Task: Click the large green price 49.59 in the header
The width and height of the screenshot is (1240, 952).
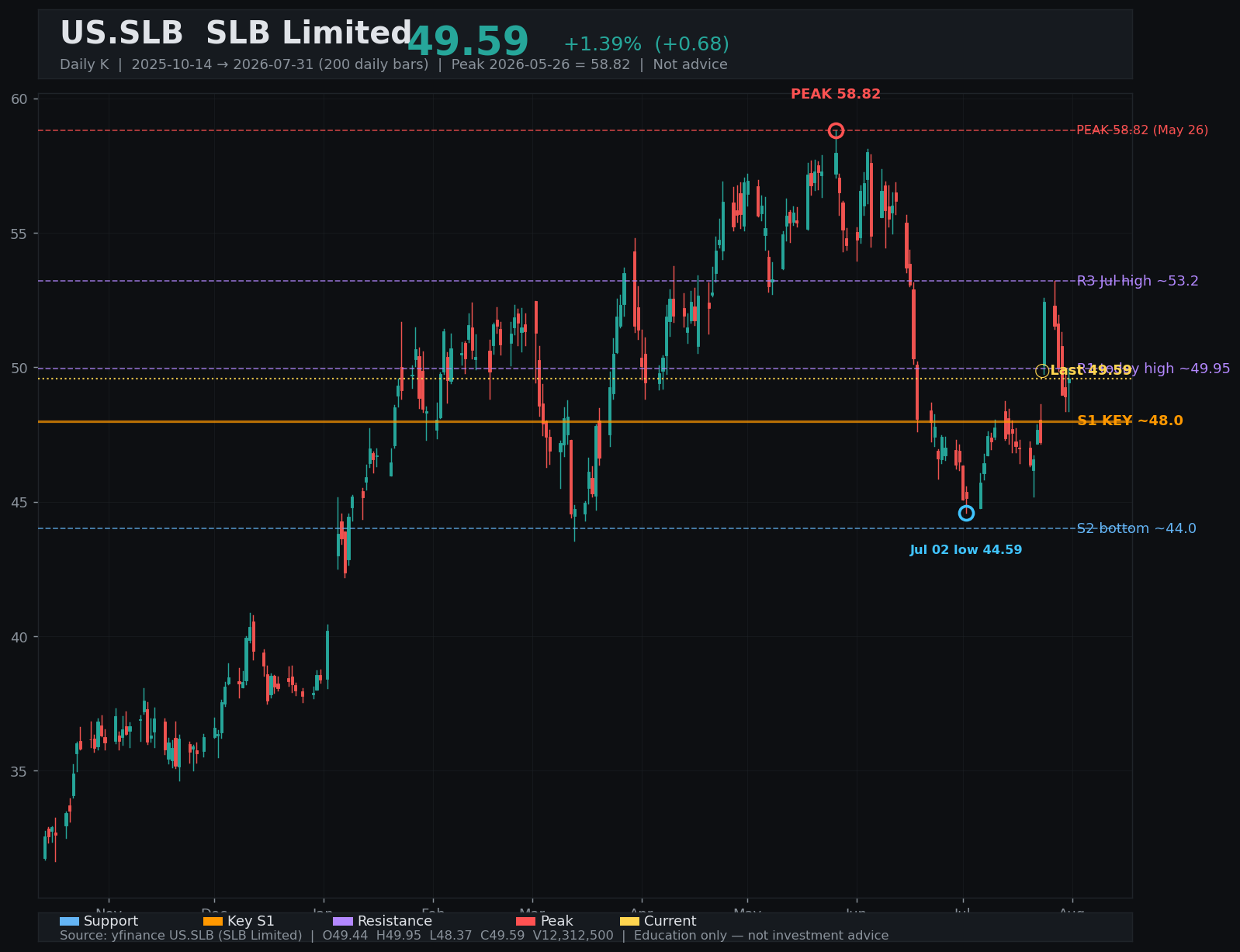Action: (468, 42)
